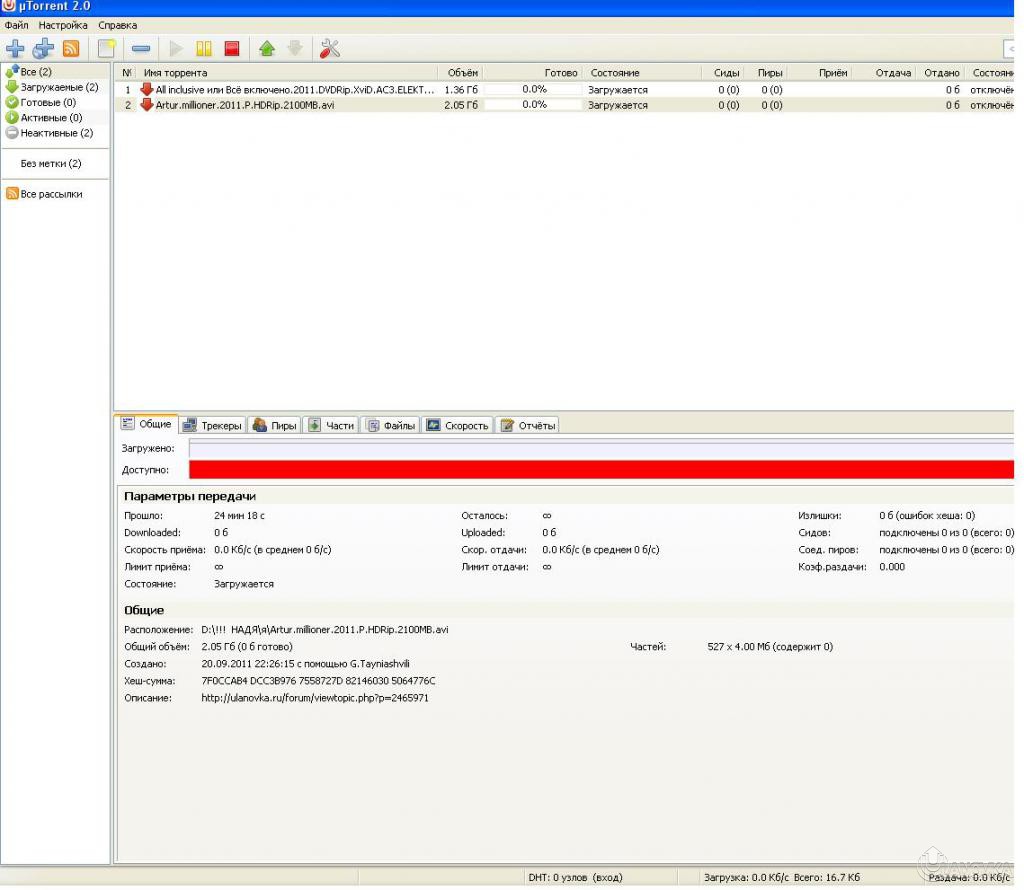Click the Create New Torrent icon

pos(106,48)
